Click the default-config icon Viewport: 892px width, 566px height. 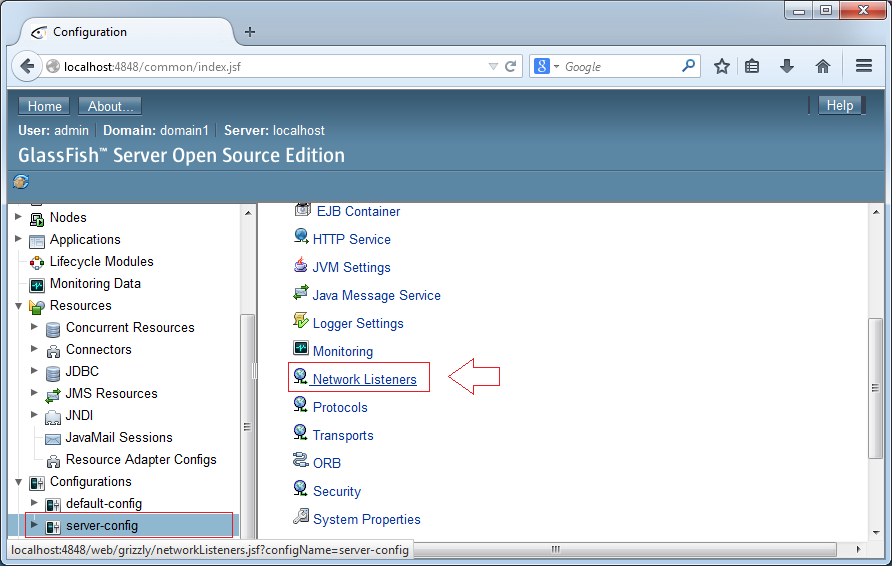click(x=53, y=505)
